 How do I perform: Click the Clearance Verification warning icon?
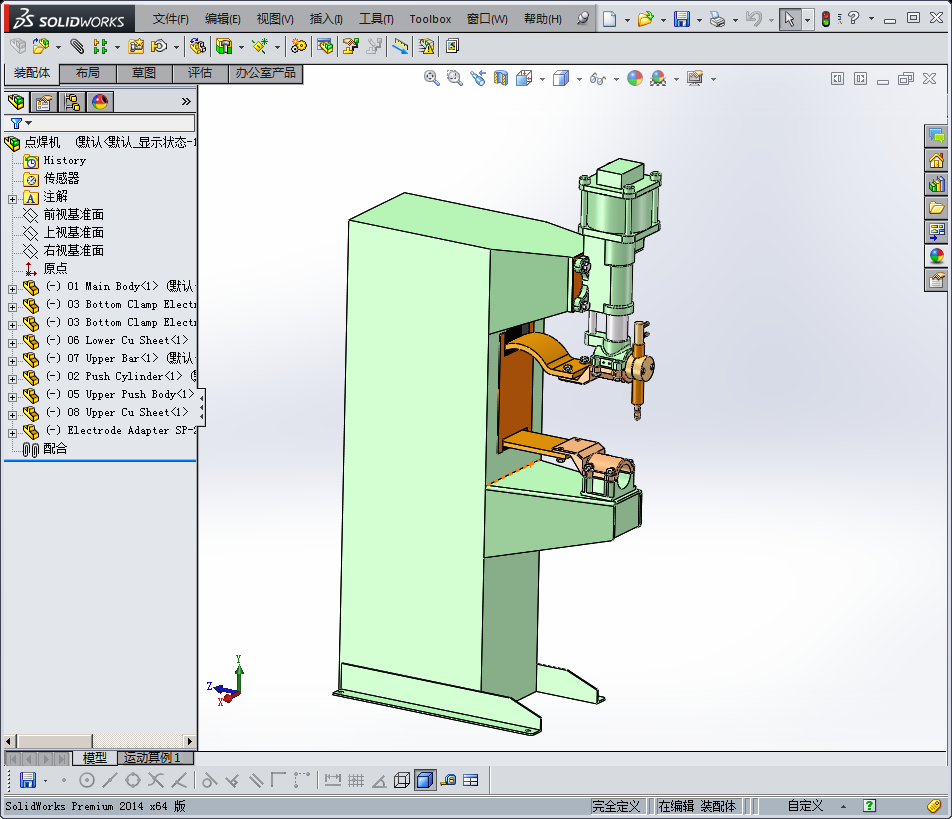point(426,46)
